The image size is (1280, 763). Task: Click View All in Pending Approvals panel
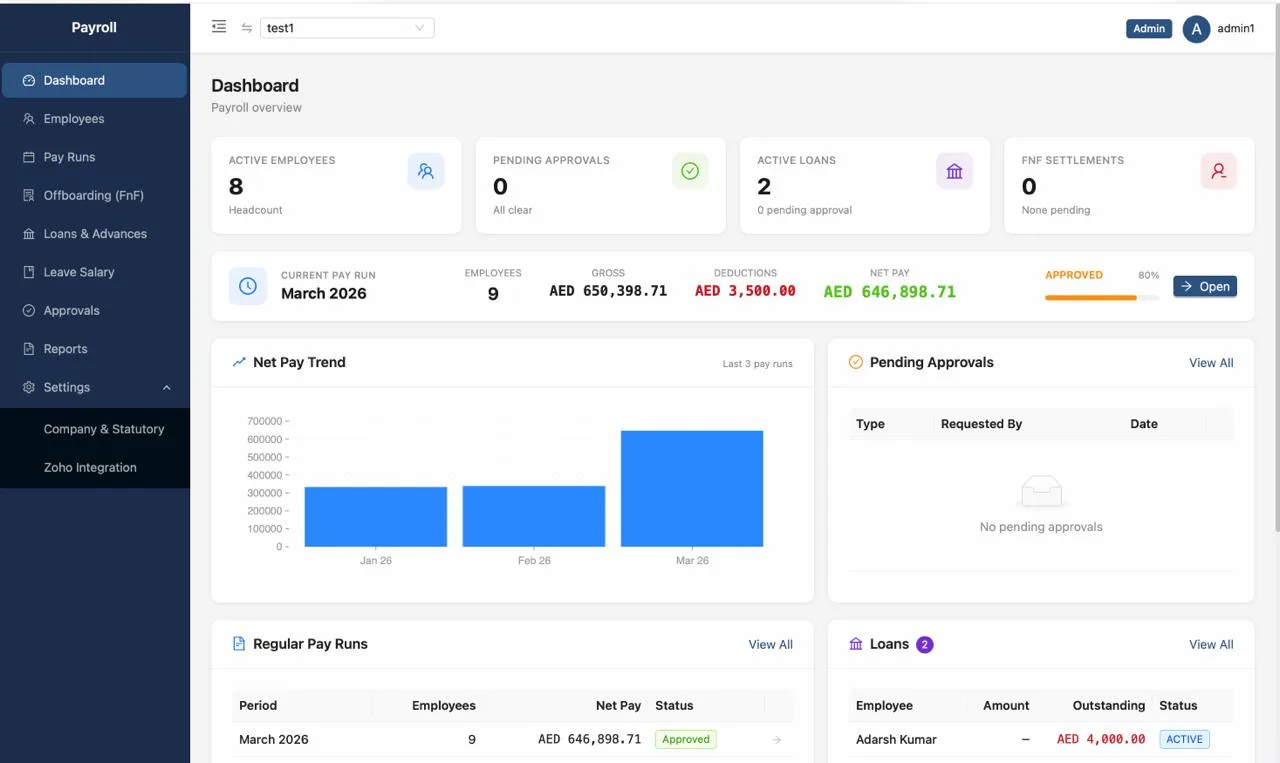coord(1211,363)
